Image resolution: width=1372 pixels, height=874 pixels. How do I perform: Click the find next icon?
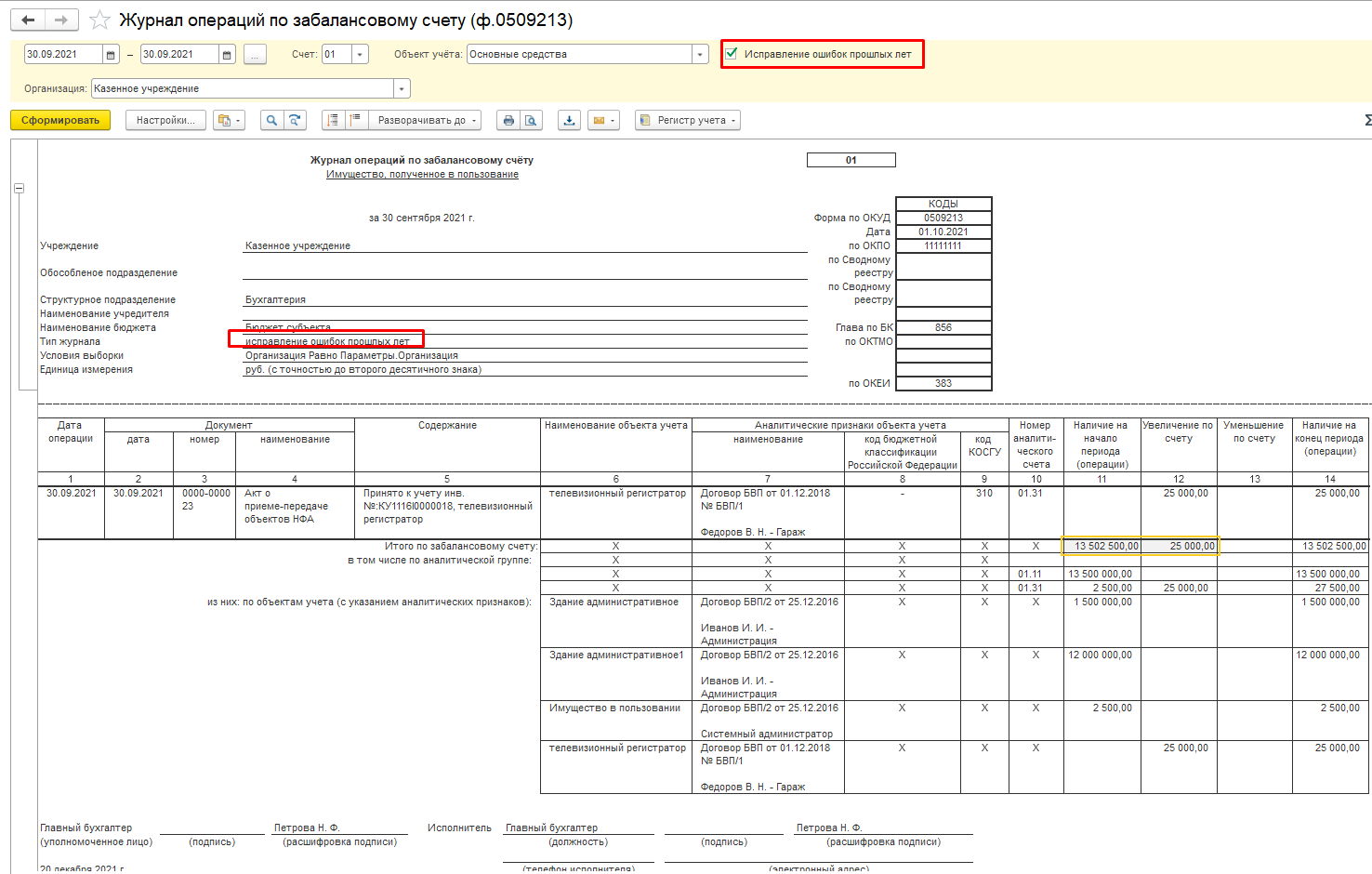tap(295, 120)
